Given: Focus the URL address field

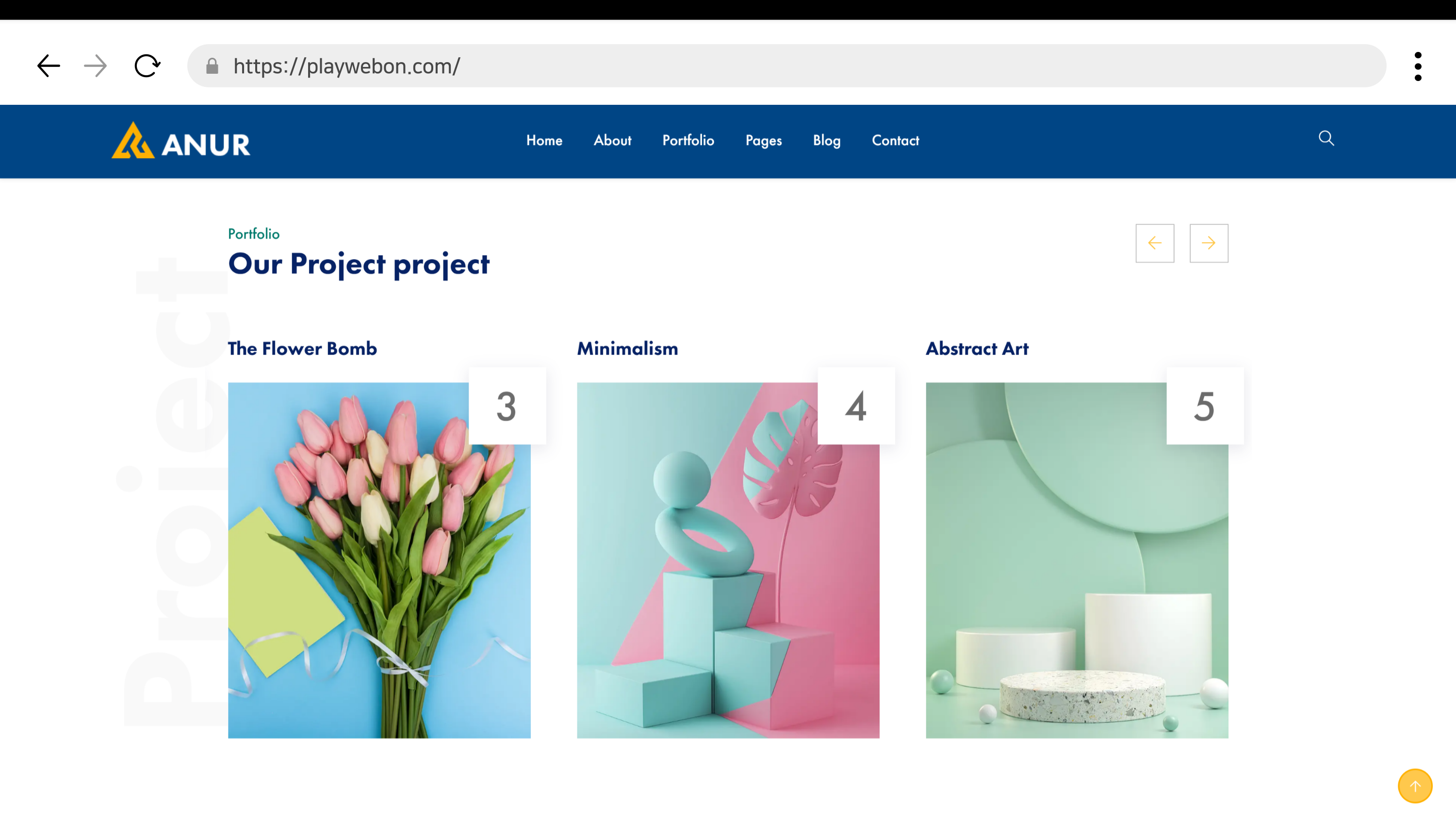Looking at the screenshot, I should [791, 66].
